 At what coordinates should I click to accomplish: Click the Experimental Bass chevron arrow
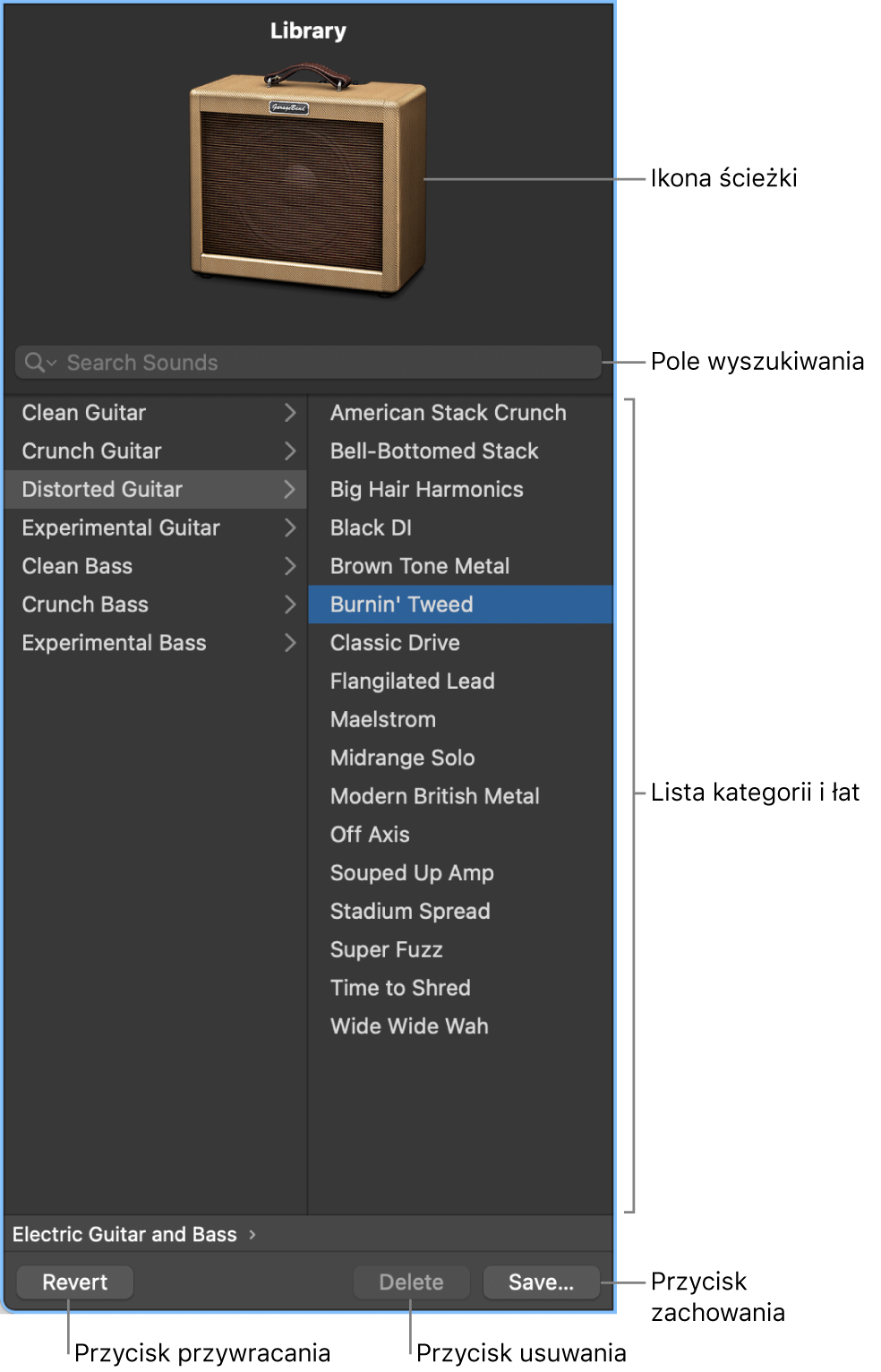point(289,643)
